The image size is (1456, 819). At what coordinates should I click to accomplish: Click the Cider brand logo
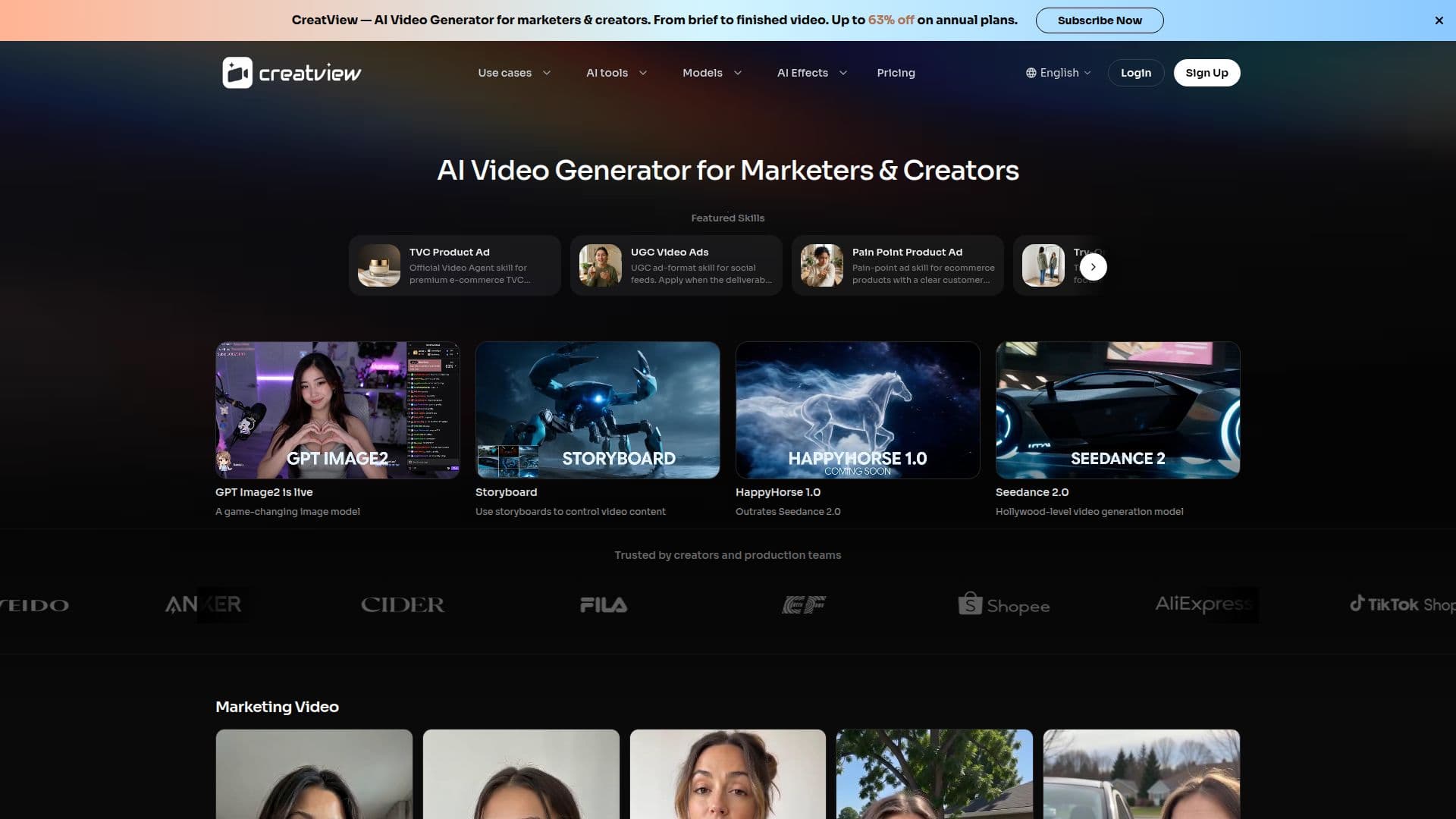pos(403,604)
